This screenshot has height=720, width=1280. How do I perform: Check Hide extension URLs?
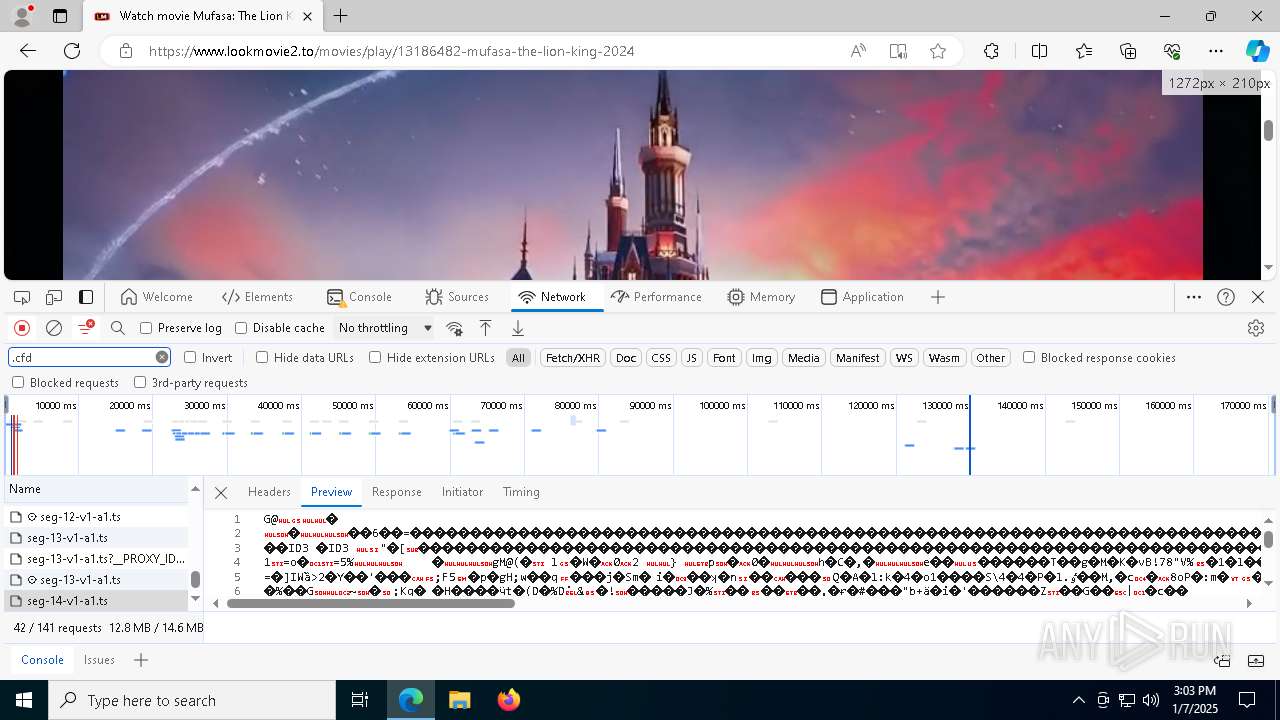(375, 357)
